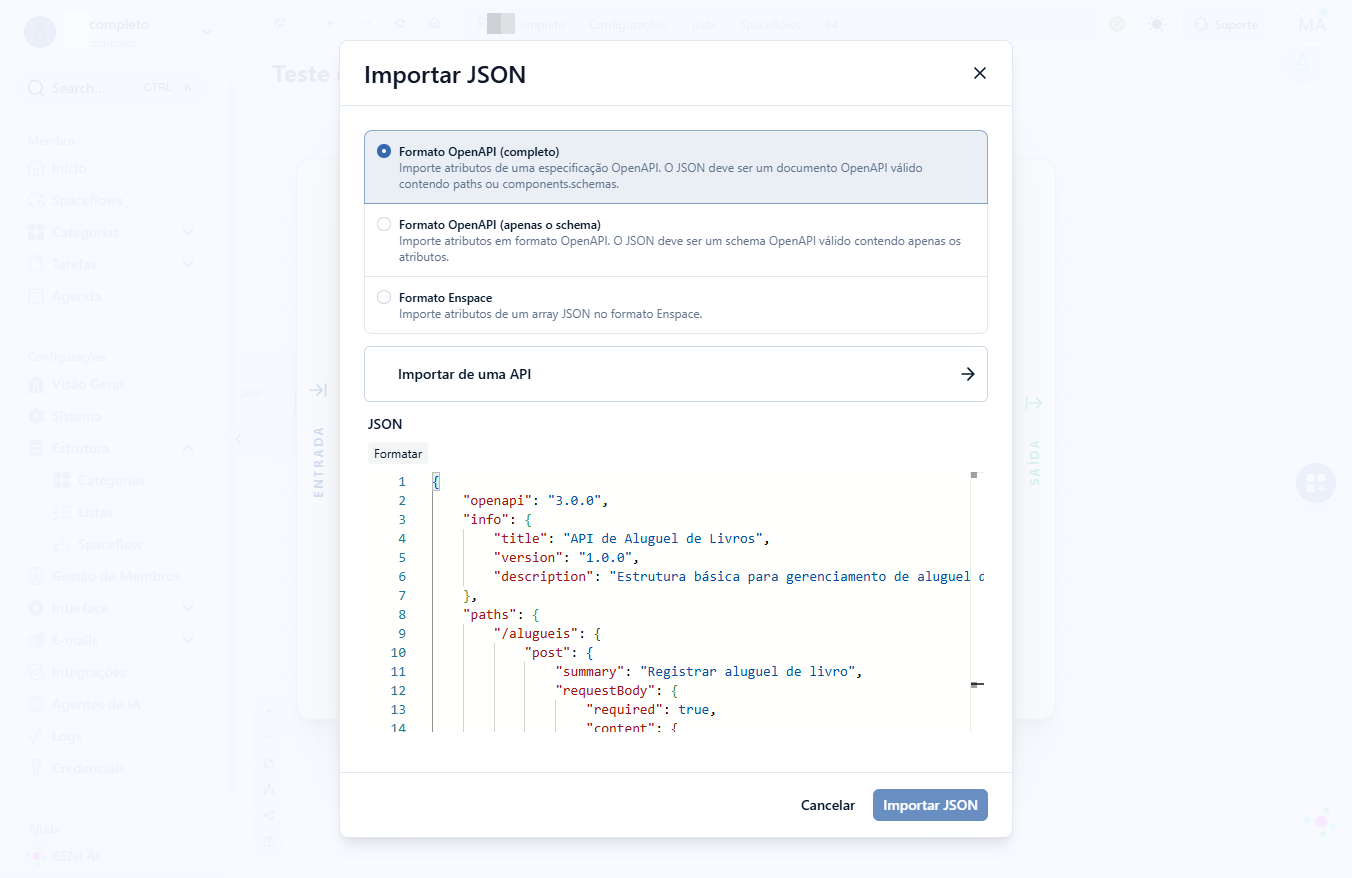Click the back arrow in the top bar
This screenshot has width=1352, height=878.
pyautogui.click(x=331, y=23)
